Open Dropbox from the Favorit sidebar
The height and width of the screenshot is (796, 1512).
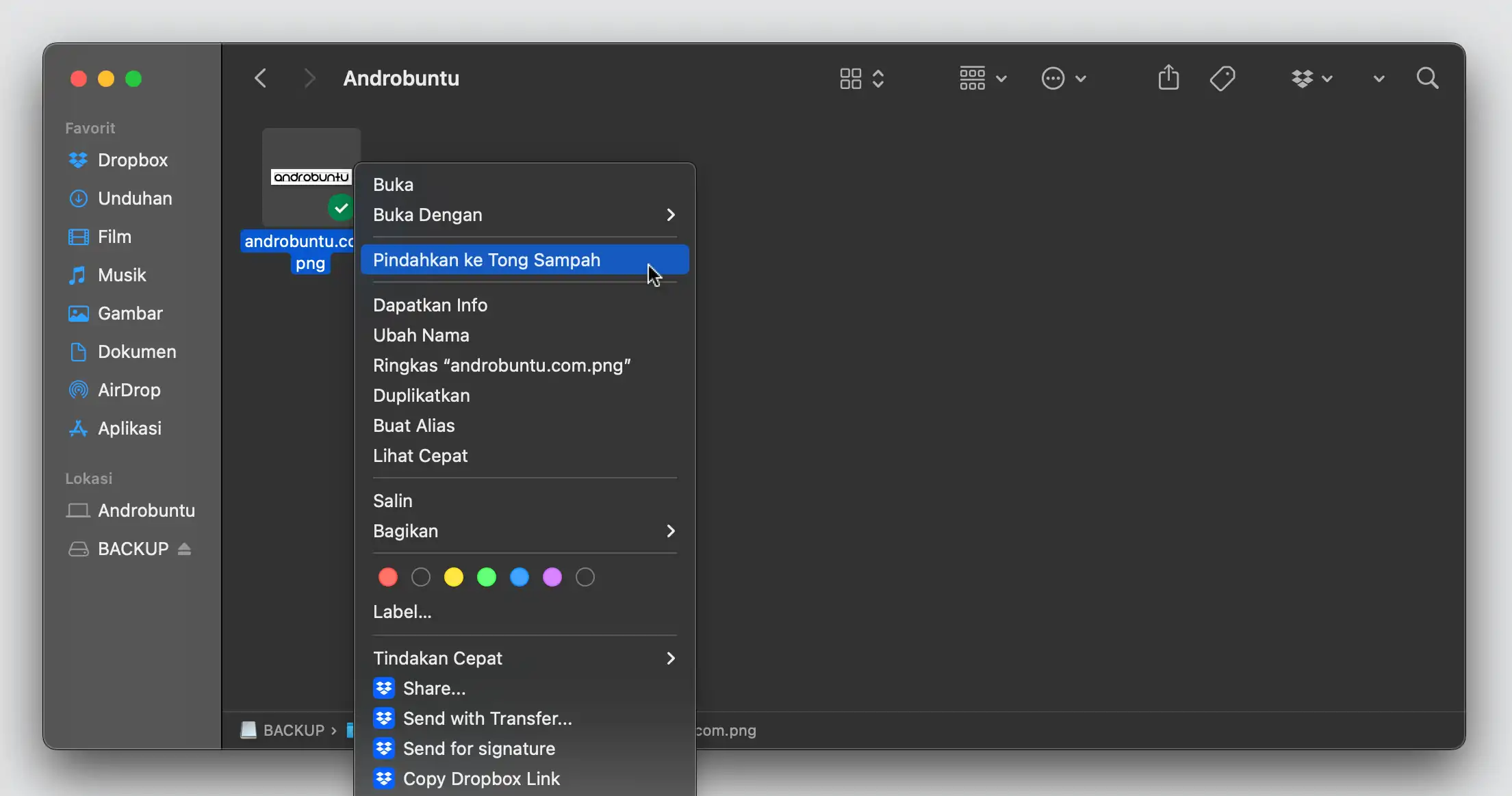click(x=132, y=159)
